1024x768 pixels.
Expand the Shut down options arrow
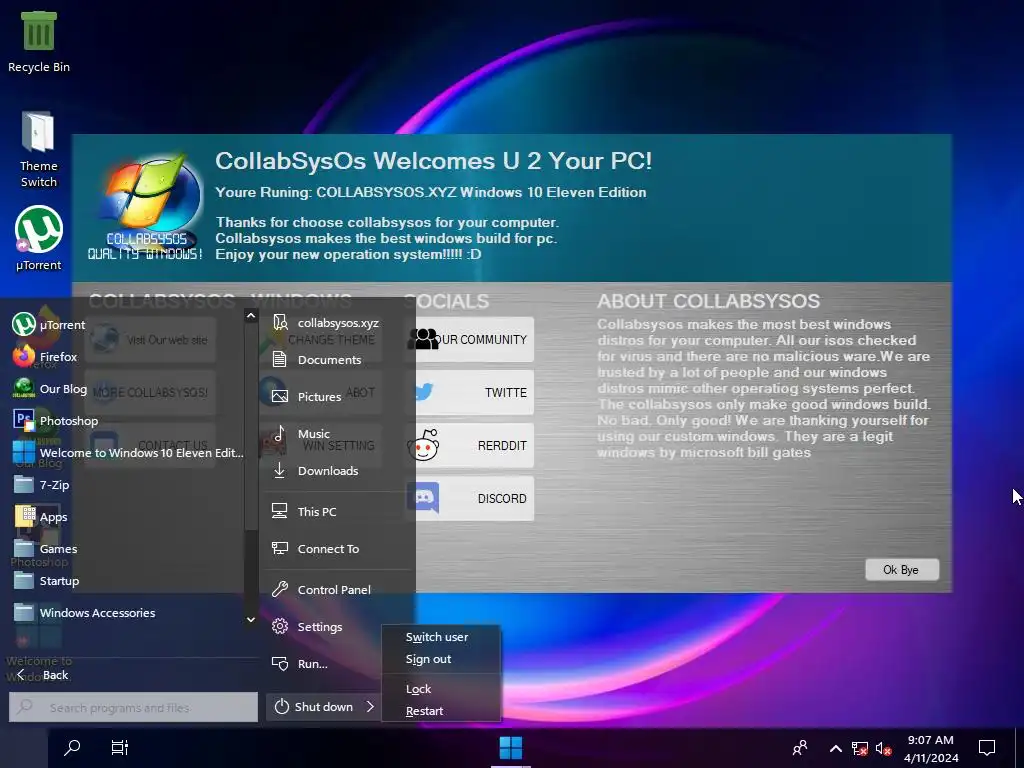[370, 707]
